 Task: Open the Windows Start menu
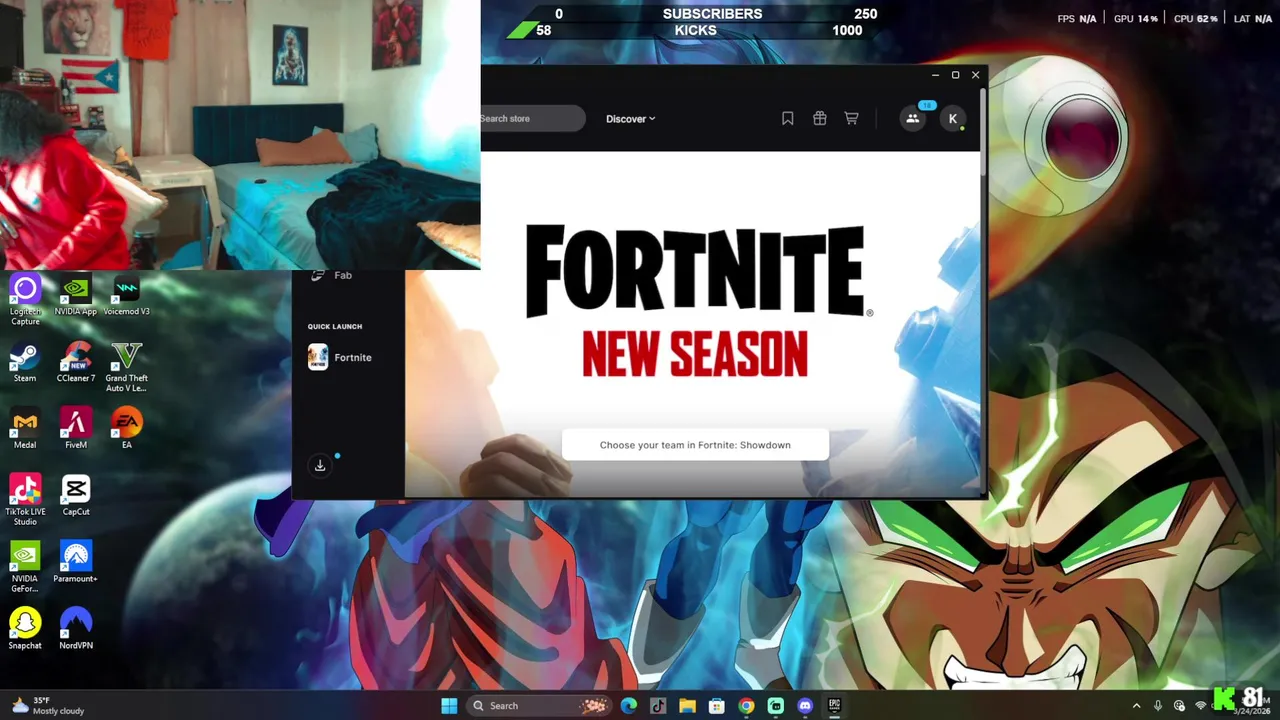449,706
